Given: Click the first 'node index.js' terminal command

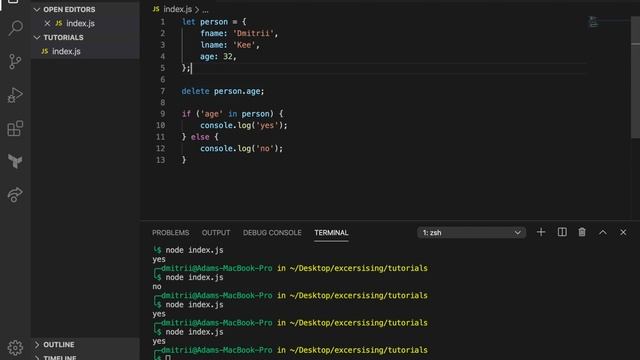Looking at the screenshot, I should (x=194, y=250).
